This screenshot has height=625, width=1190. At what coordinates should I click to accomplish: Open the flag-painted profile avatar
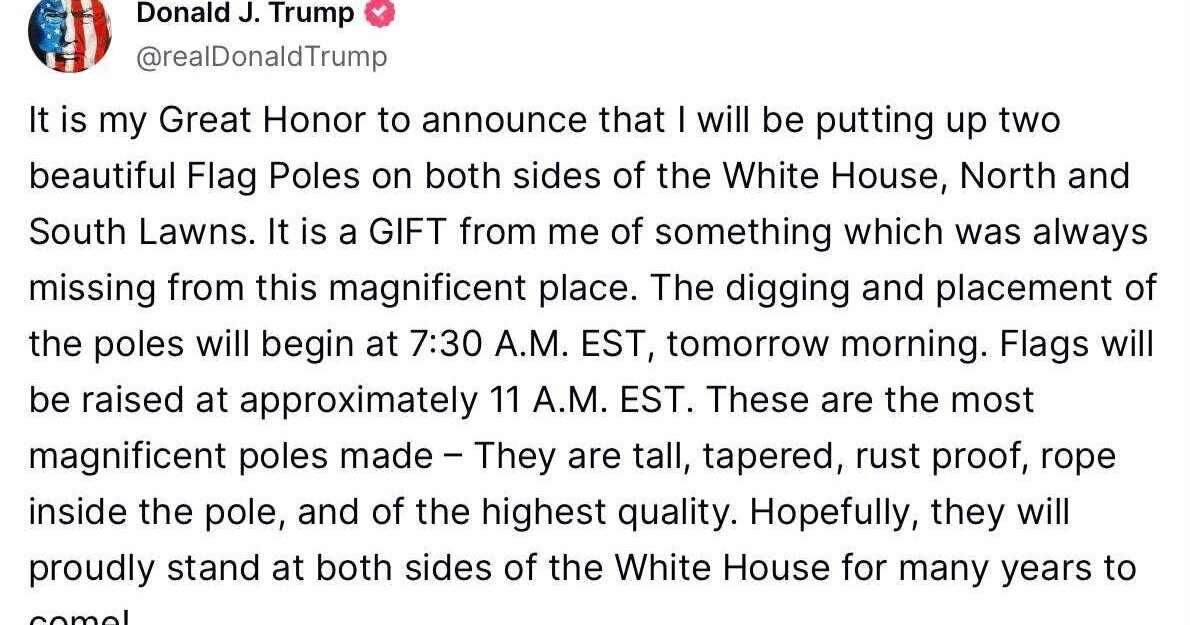(69, 33)
